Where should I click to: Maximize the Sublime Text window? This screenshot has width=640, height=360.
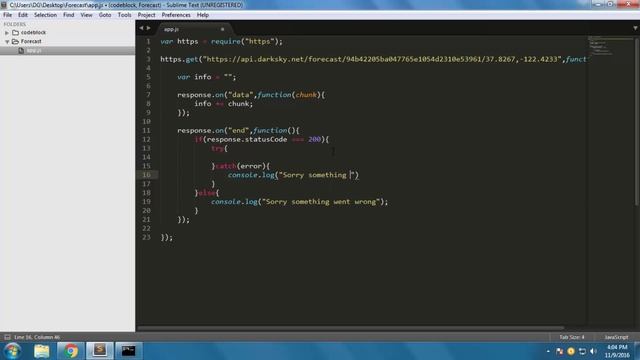[x=610, y=4]
